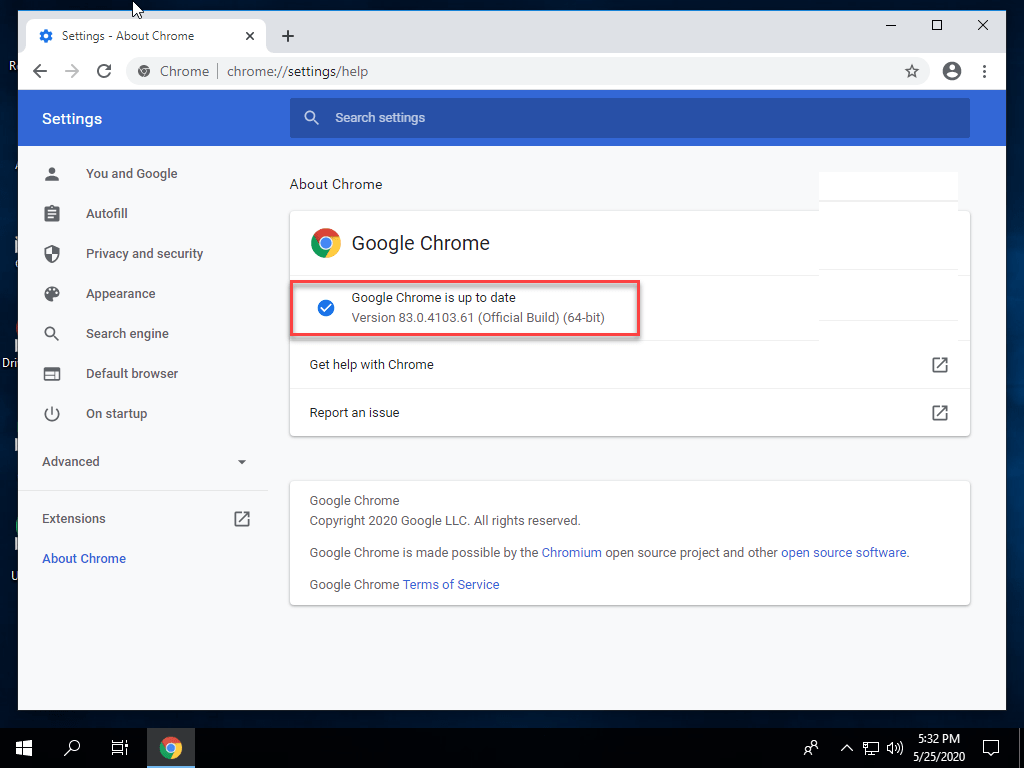Screen dimensions: 1024x768
Task: Reload the page with the refresh icon
Action: (104, 71)
